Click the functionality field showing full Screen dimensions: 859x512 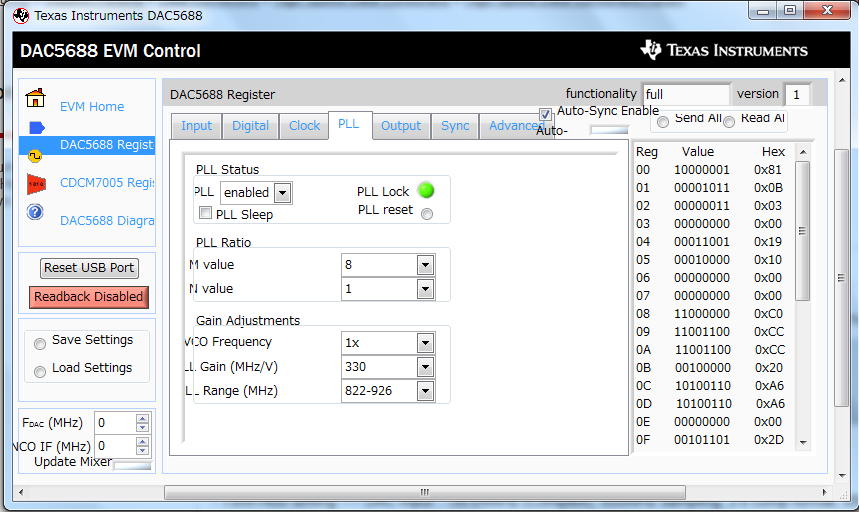click(x=686, y=94)
